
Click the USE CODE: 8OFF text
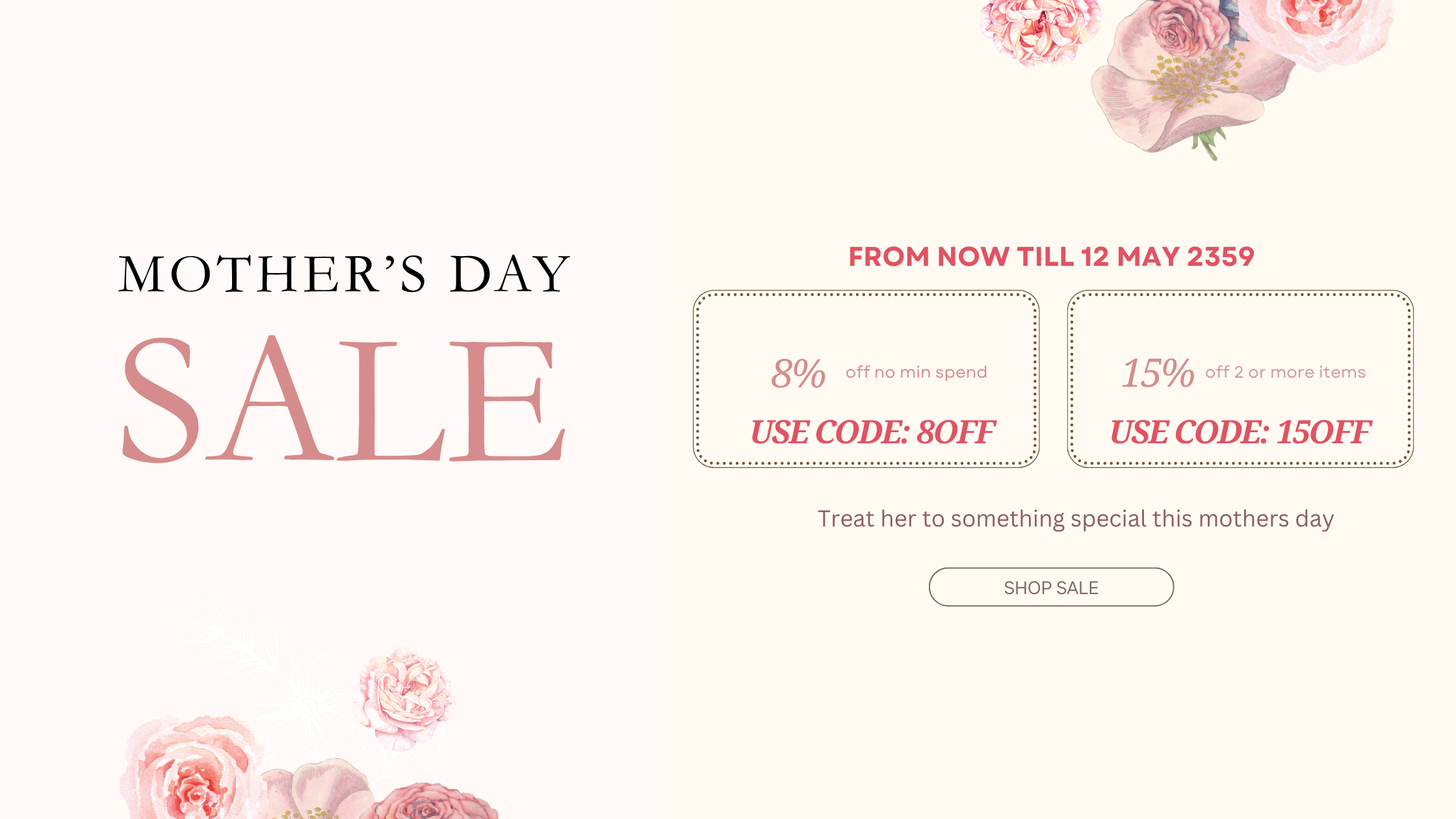pyautogui.click(x=872, y=432)
